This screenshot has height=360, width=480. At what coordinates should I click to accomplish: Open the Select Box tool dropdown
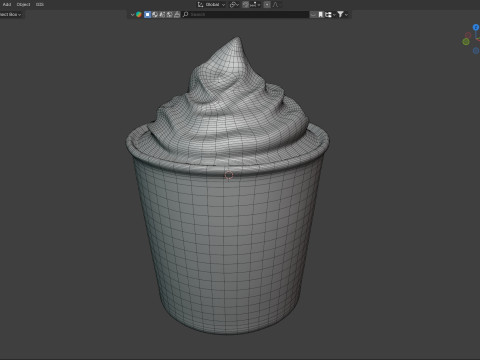coord(11,14)
